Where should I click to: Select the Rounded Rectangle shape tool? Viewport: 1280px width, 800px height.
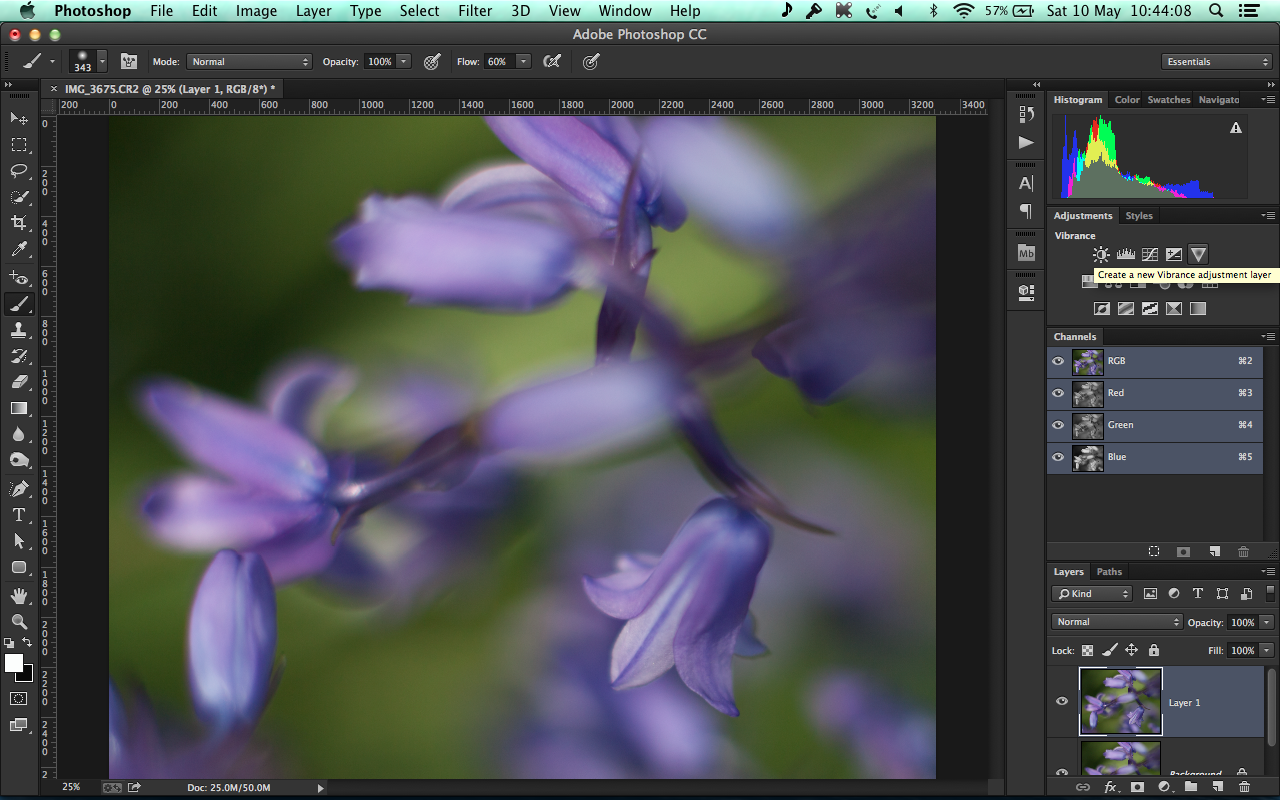tap(19, 567)
